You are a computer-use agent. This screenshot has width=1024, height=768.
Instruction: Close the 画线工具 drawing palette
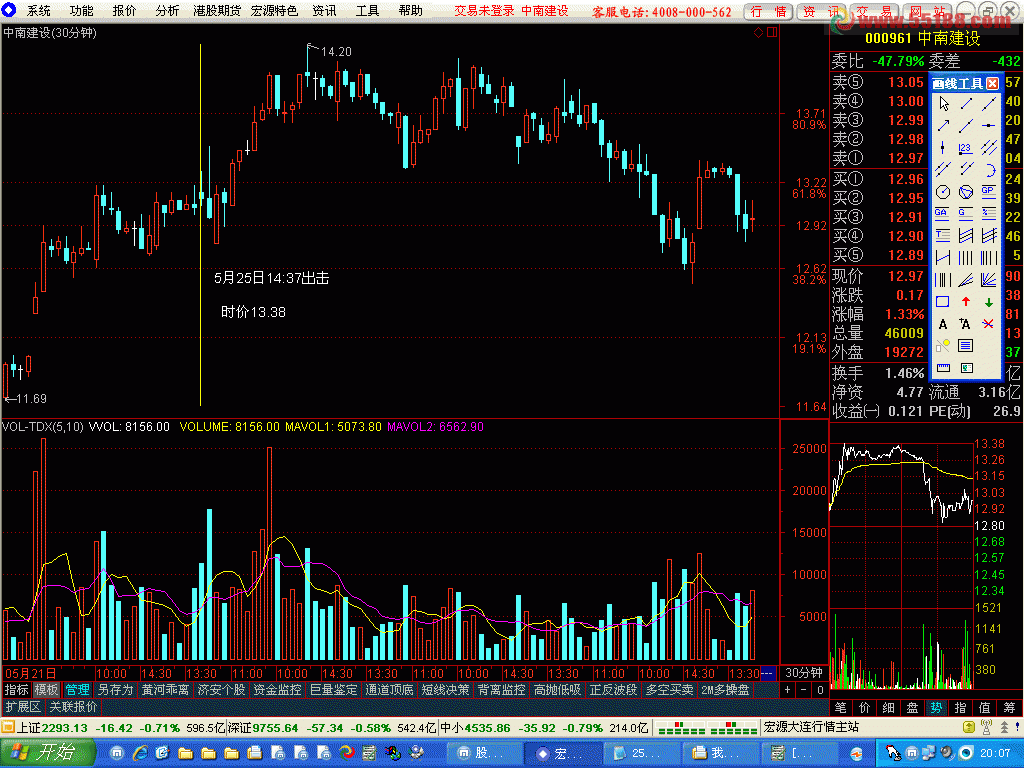click(x=992, y=83)
